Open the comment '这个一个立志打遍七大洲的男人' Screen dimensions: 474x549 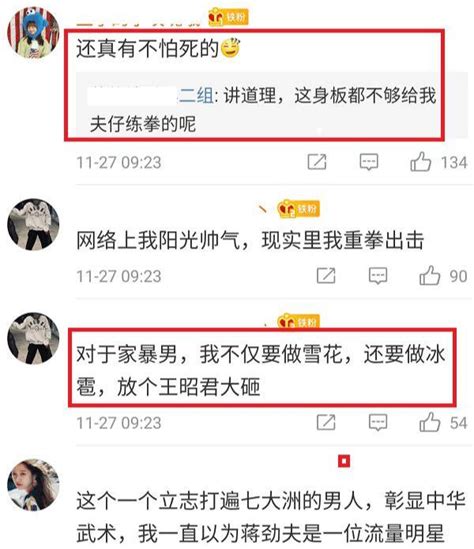pos(271,517)
